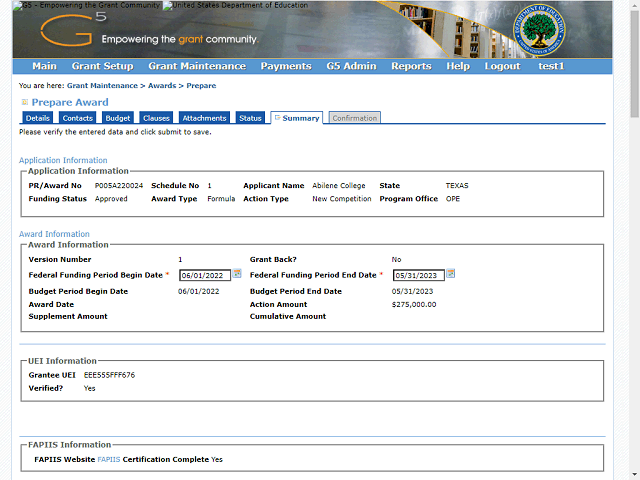Select the Status tab
Screen dimensions: 640x480
[250, 118]
